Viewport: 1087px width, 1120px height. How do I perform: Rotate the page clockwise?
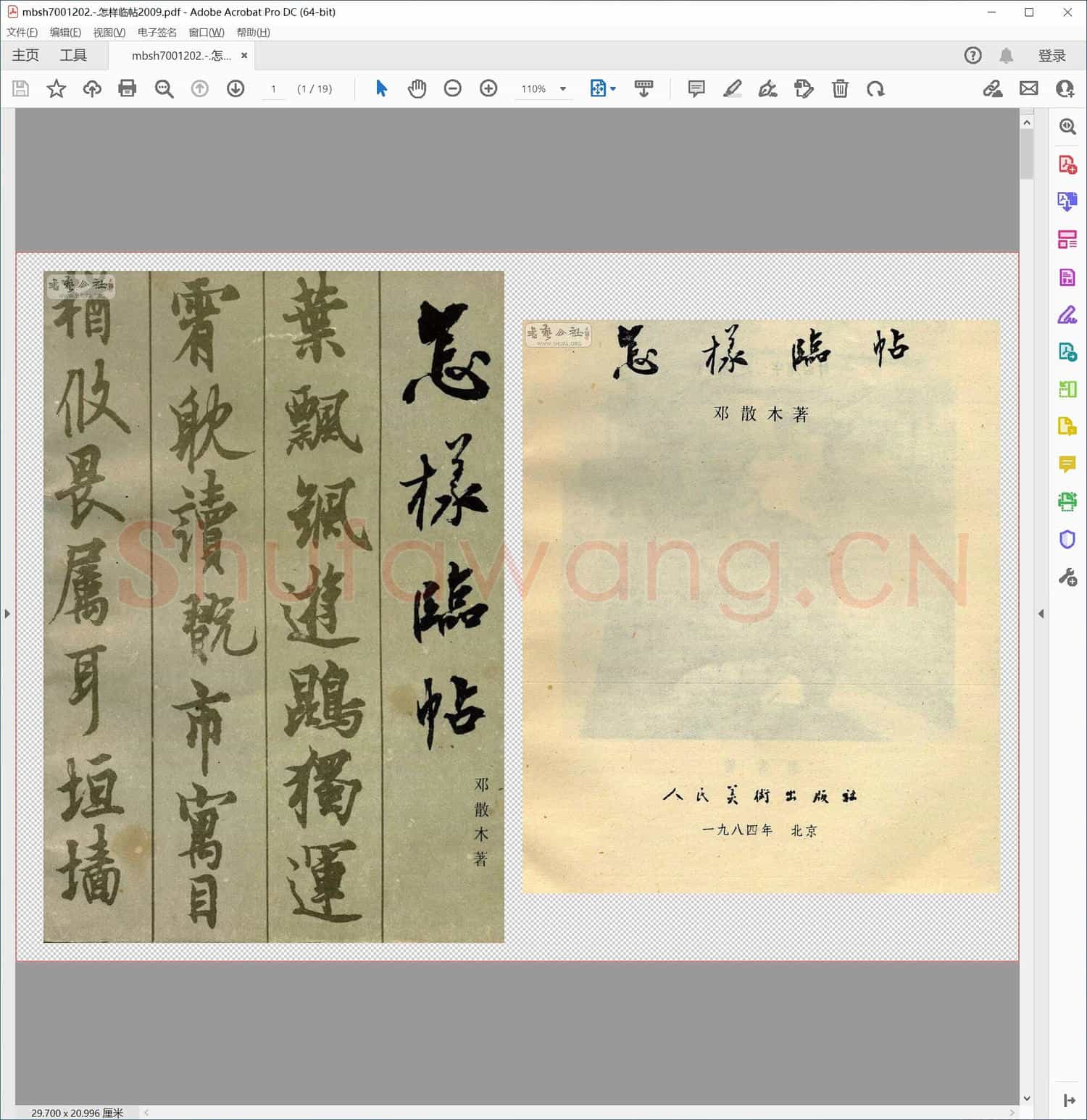point(875,88)
